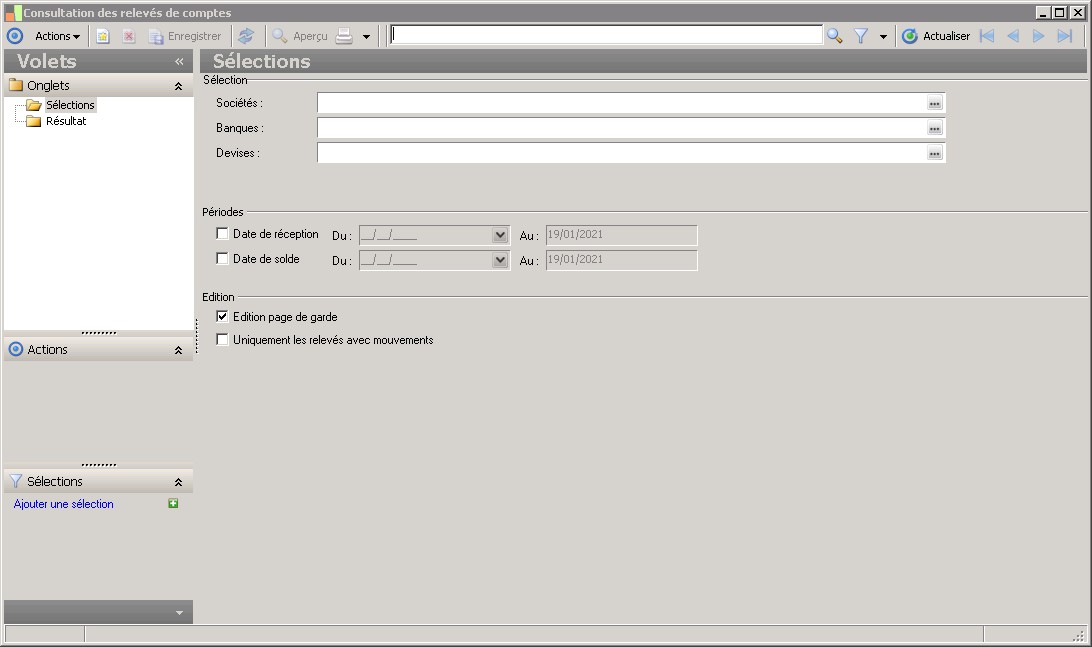Open the Résultat tree item
This screenshot has width=1092, height=647.
click(66, 121)
